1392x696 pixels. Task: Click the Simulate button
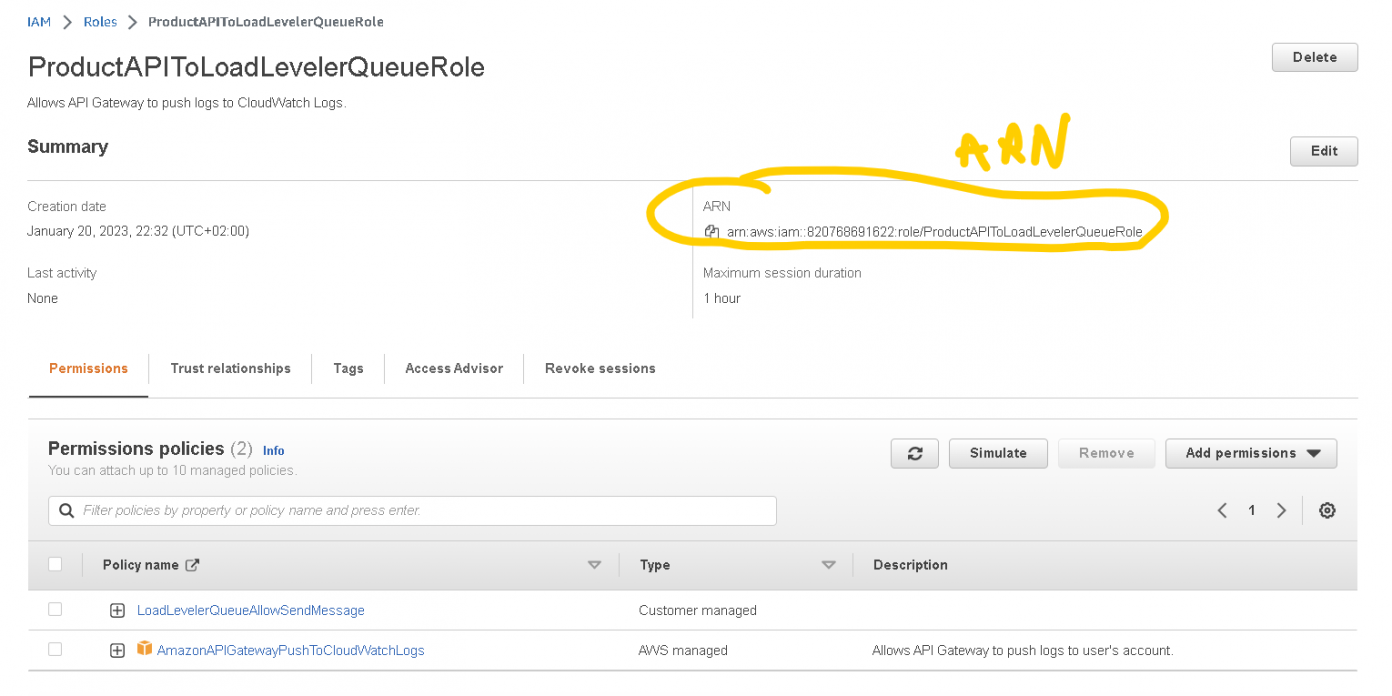point(998,453)
